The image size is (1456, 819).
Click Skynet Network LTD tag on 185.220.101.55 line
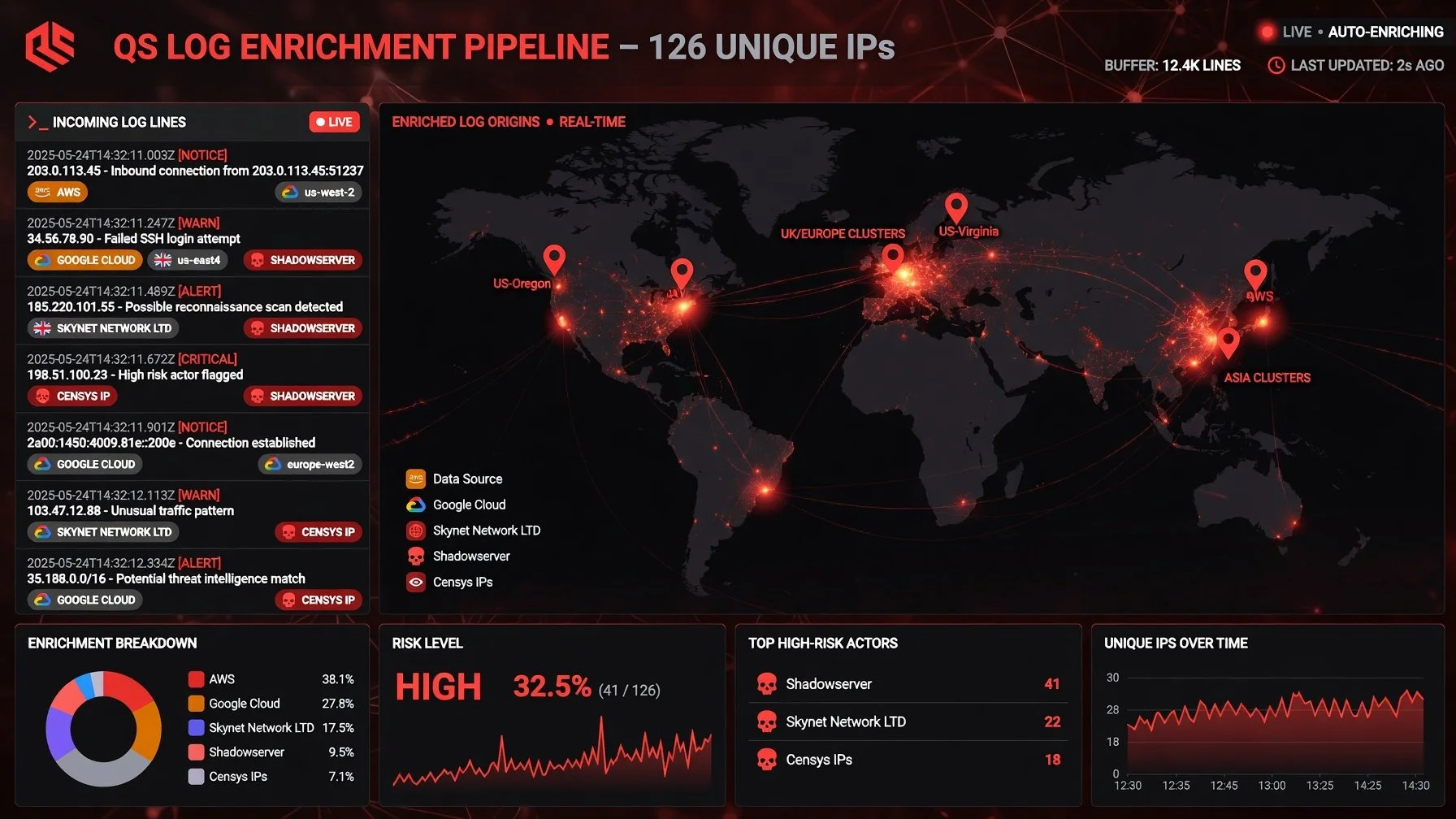(103, 328)
